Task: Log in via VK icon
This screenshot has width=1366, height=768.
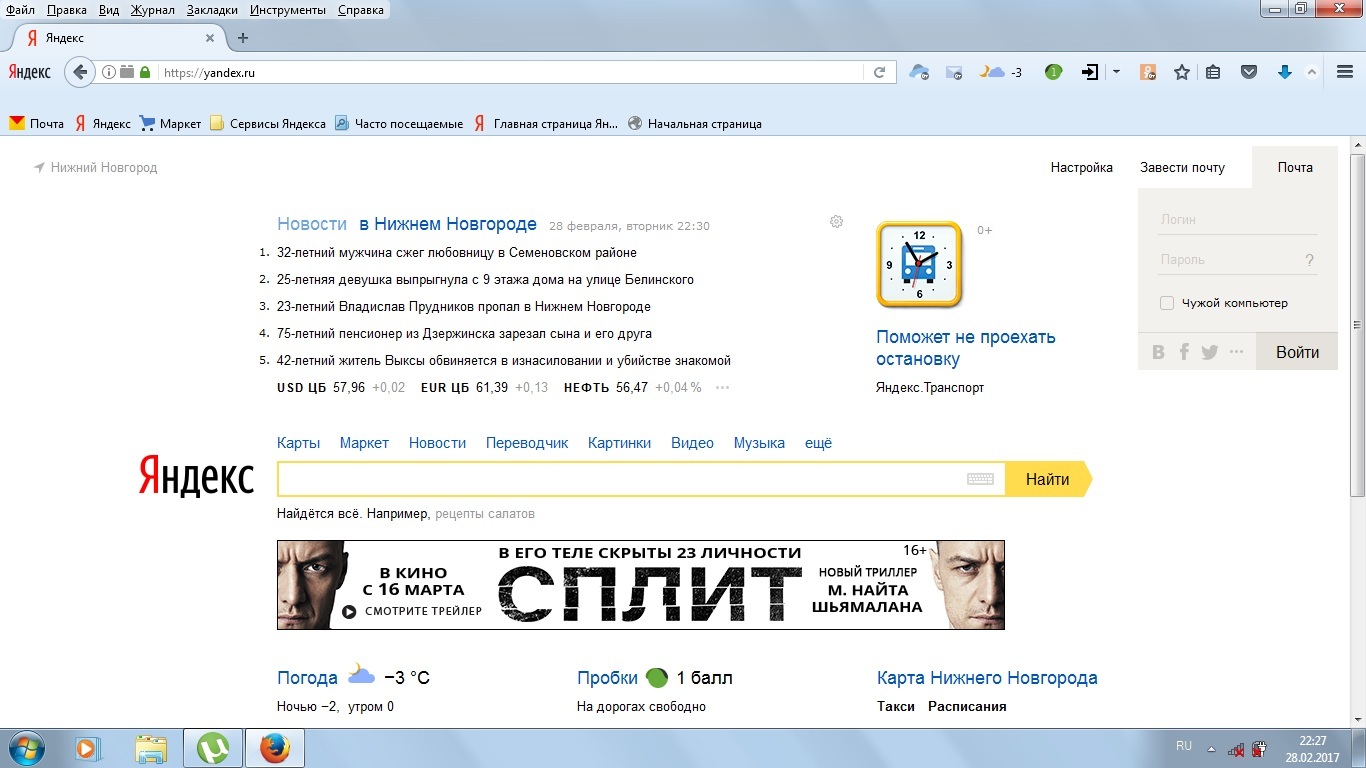Action: (x=1159, y=352)
